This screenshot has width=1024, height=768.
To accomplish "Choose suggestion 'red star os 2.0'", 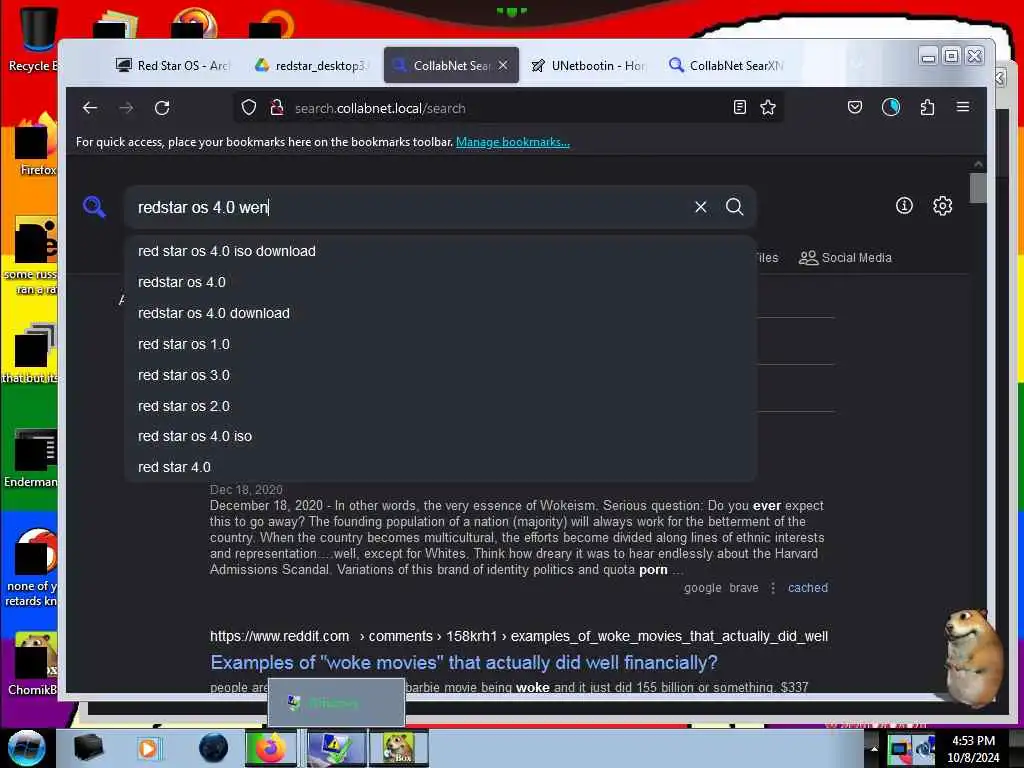I will pos(440,406).
